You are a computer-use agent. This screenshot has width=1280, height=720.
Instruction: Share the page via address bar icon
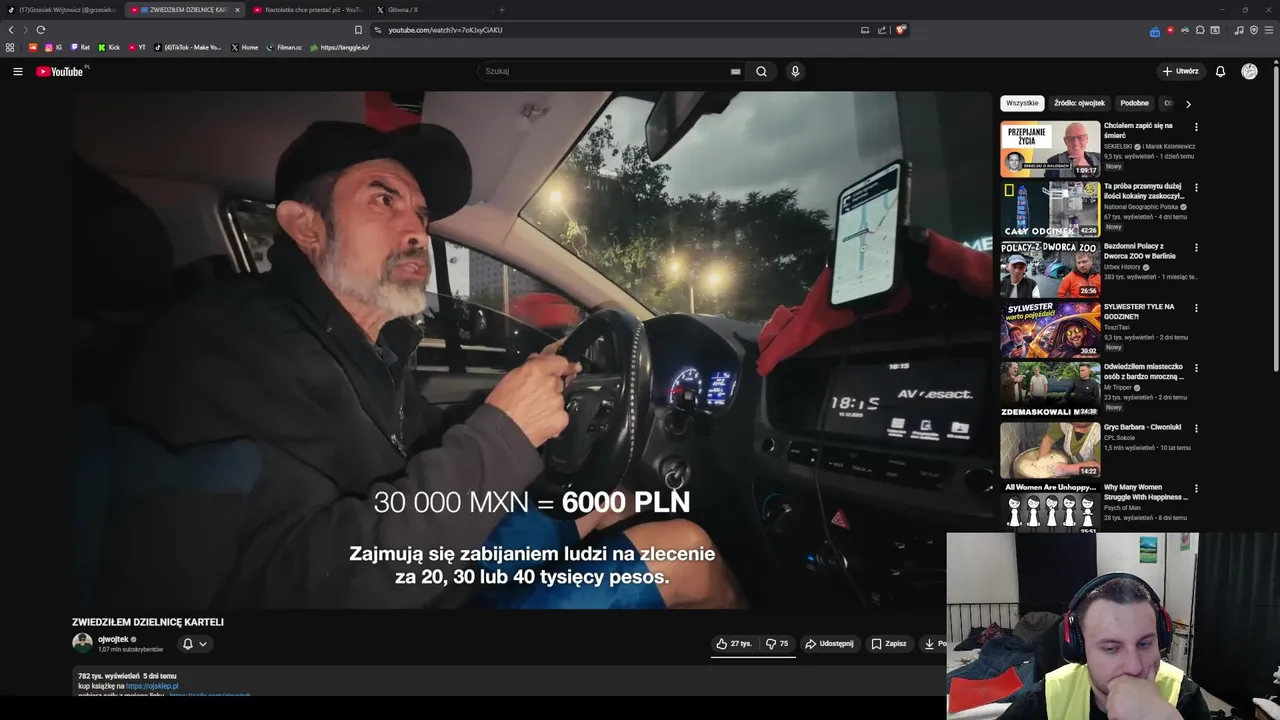click(x=882, y=30)
